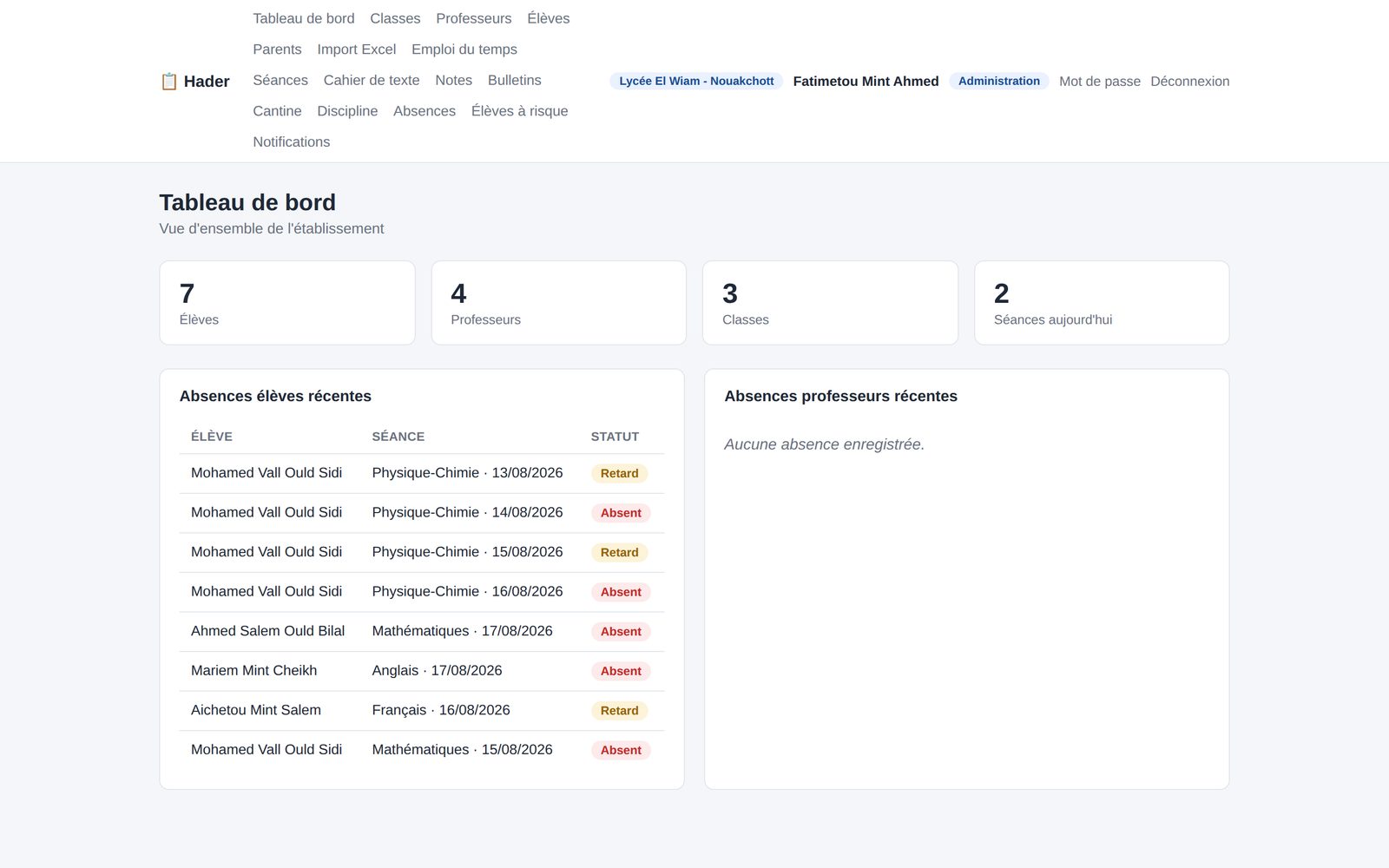Go to the Classes page
The width and height of the screenshot is (1389, 868).
pos(395,18)
